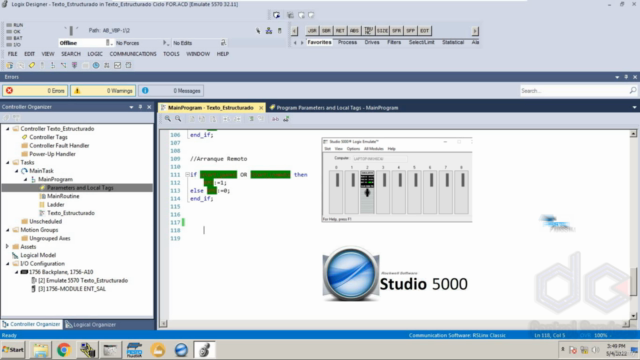Click the Windows Start button
This screenshot has height=360, width=640.
pyautogui.click(x=13, y=350)
